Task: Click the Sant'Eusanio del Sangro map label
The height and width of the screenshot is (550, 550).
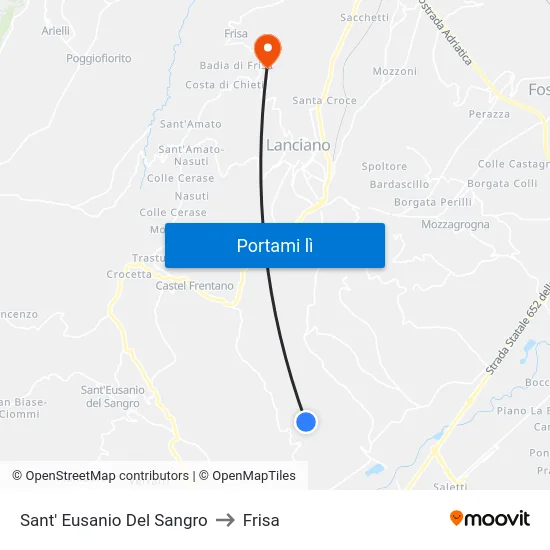Action: [x=113, y=396]
